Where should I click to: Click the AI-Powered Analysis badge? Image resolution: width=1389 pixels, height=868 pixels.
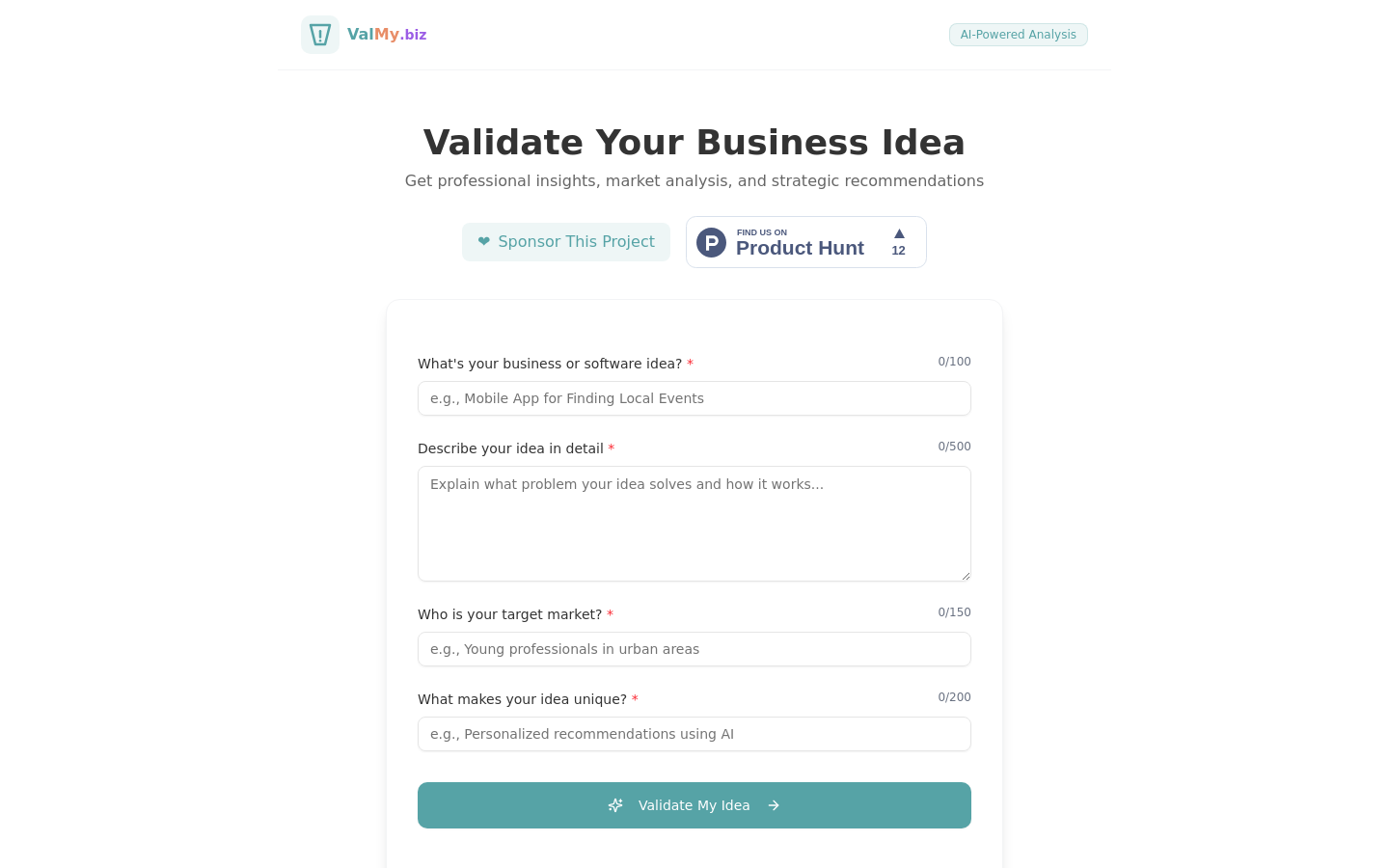(x=1019, y=35)
